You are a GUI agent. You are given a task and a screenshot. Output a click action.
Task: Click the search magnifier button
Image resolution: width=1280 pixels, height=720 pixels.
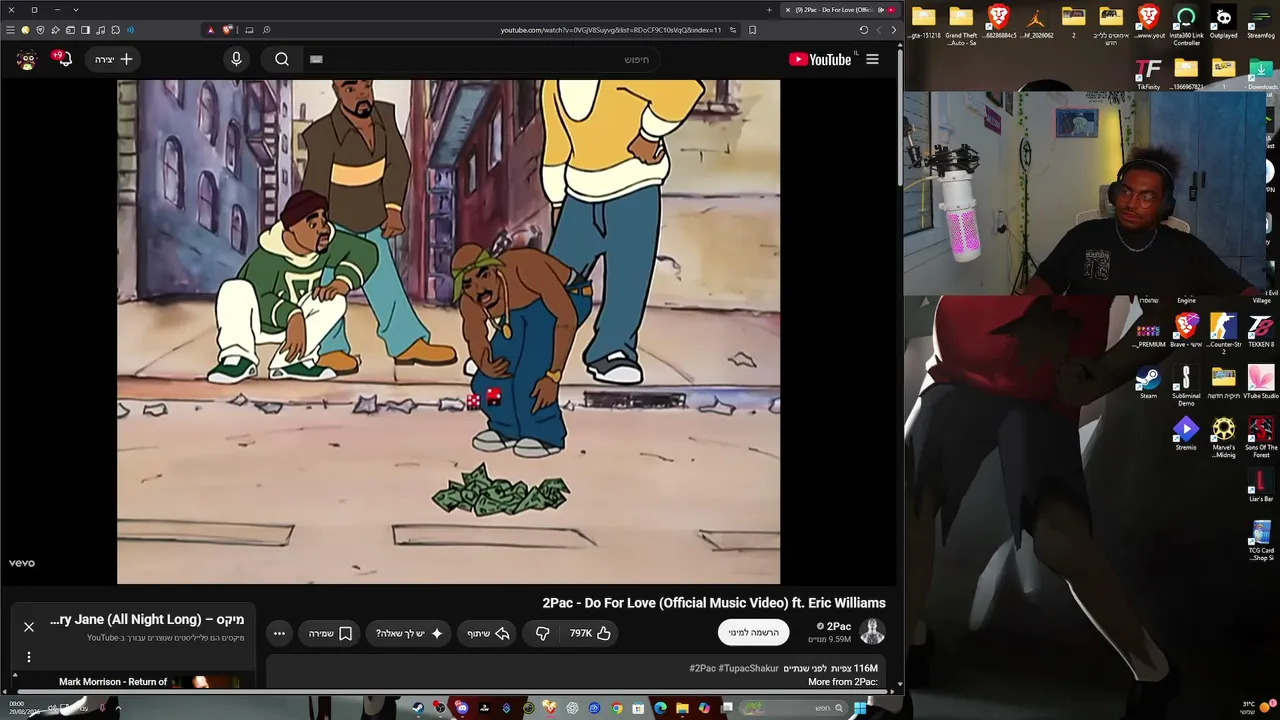coord(282,59)
